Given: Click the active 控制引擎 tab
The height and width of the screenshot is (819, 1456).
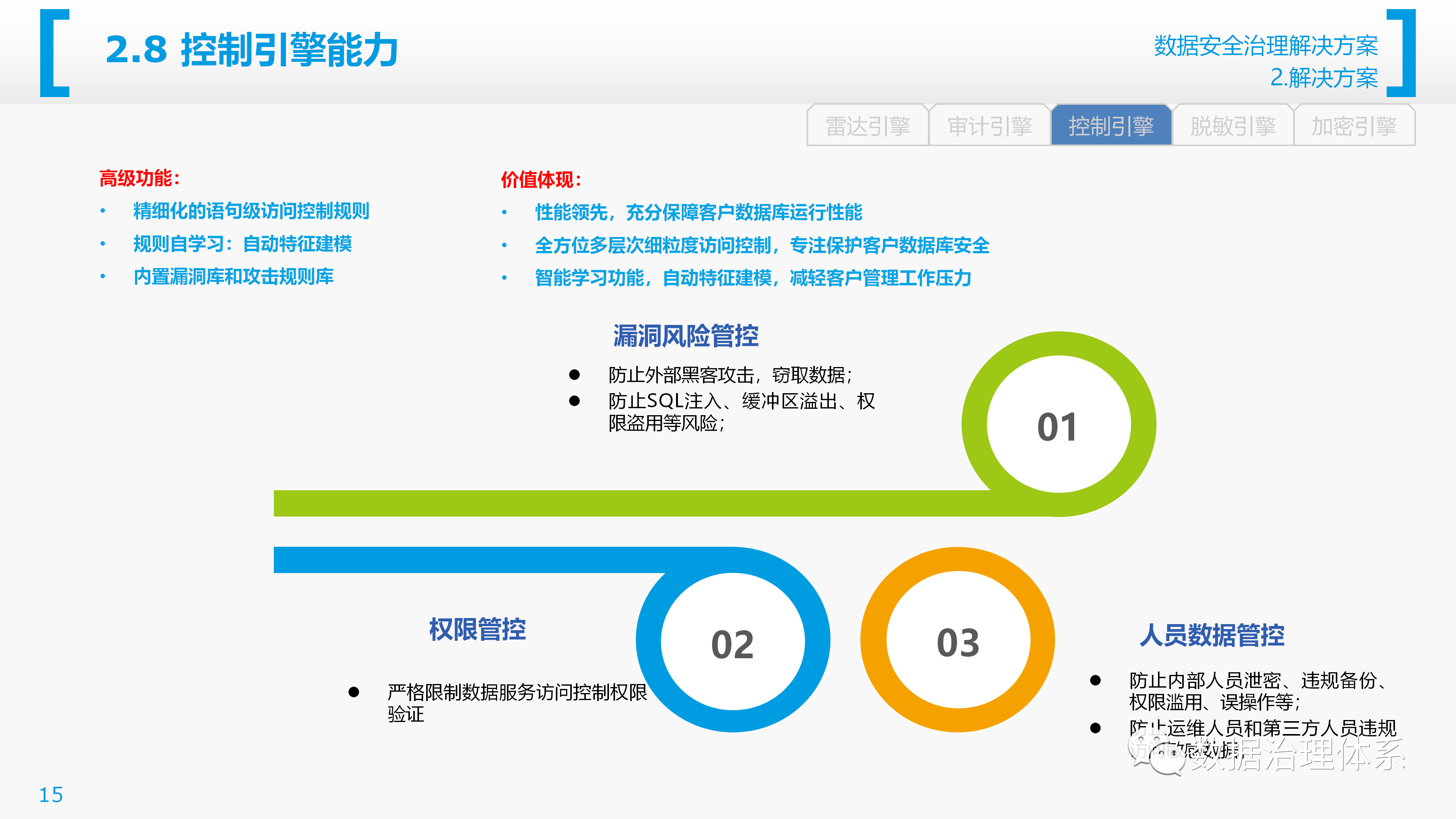Looking at the screenshot, I should coord(1111,126).
